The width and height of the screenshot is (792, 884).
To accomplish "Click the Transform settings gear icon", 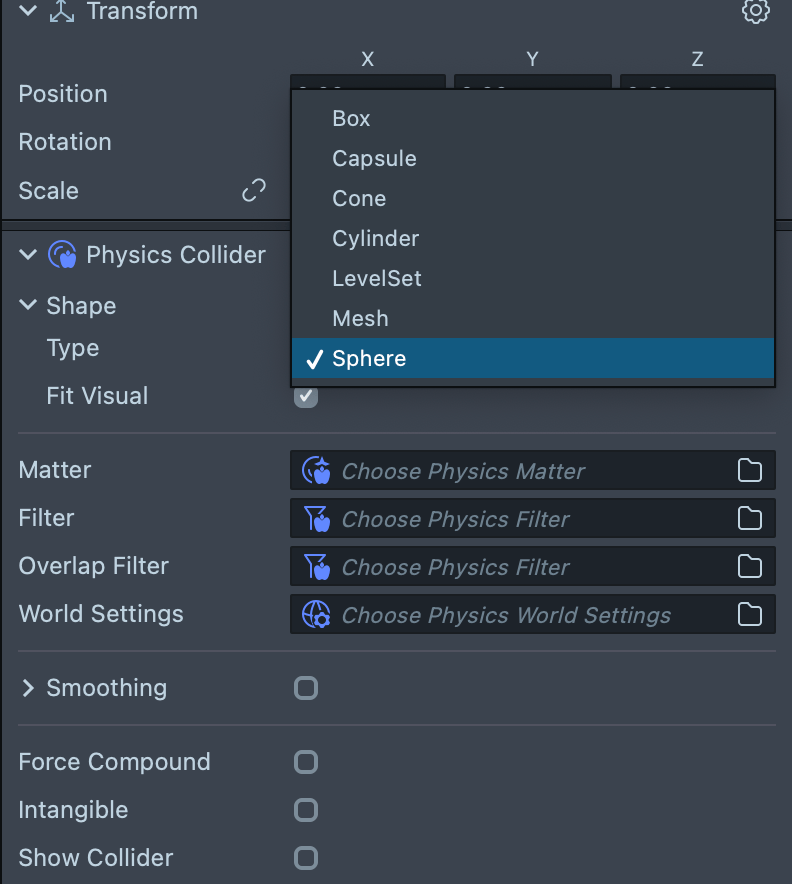I will pos(755,12).
